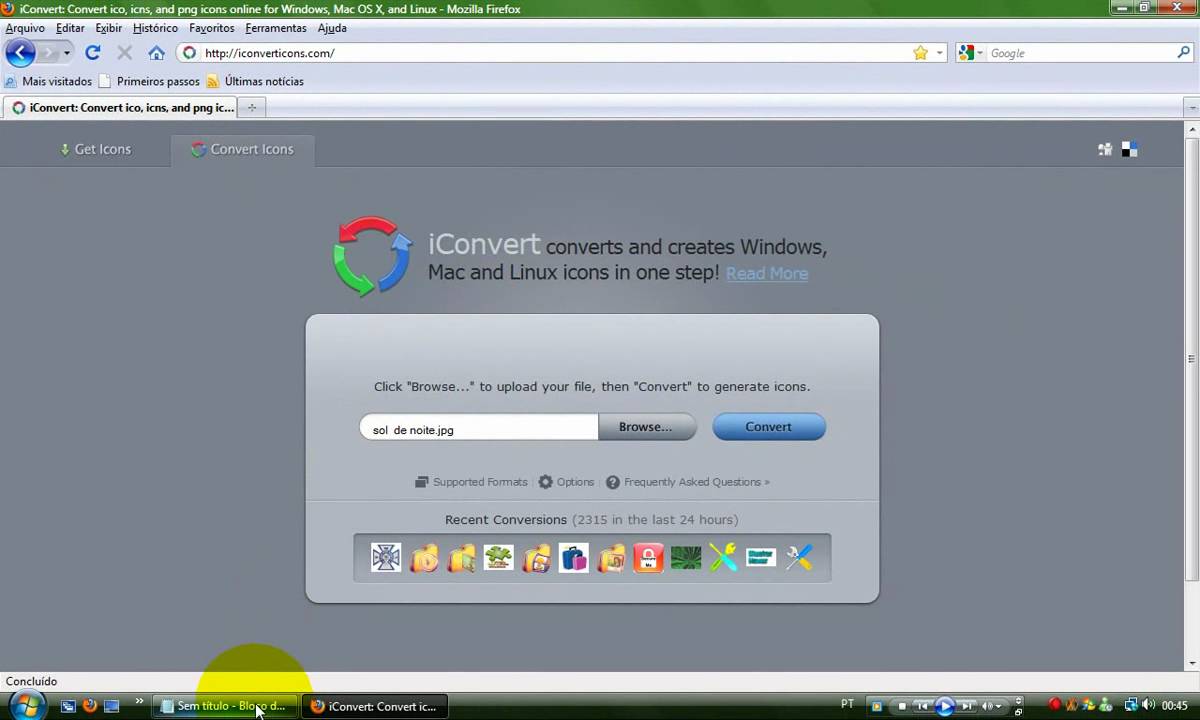Open the Home page icon
Image resolution: width=1200 pixels, height=720 pixels.
156,53
